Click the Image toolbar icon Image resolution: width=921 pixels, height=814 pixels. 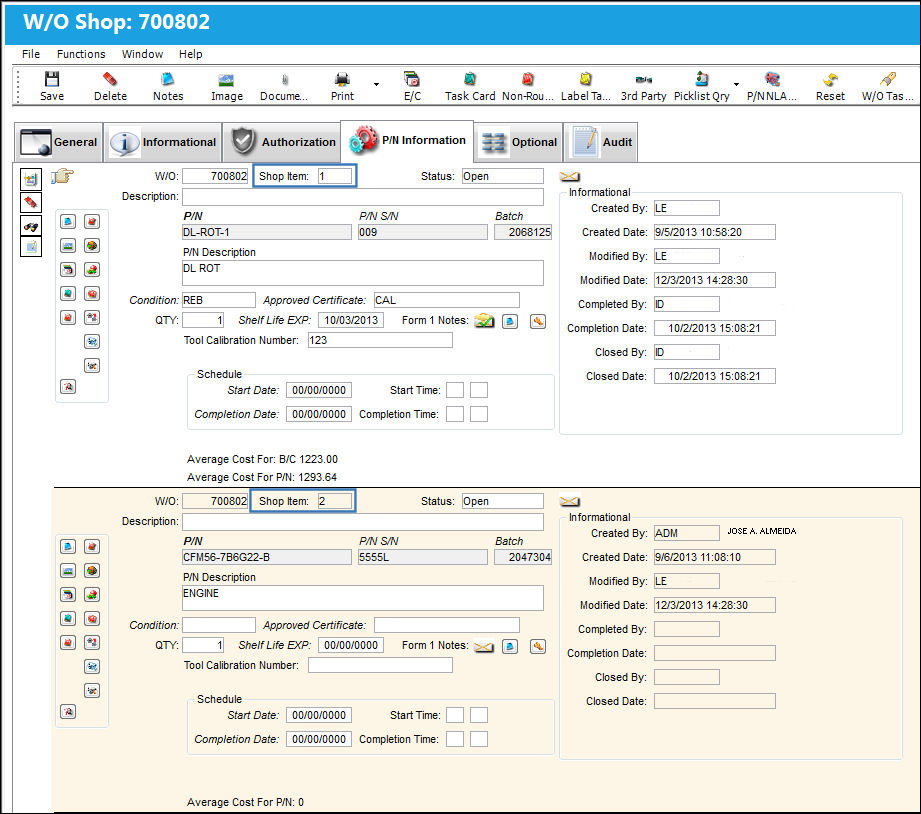click(x=226, y=80)
